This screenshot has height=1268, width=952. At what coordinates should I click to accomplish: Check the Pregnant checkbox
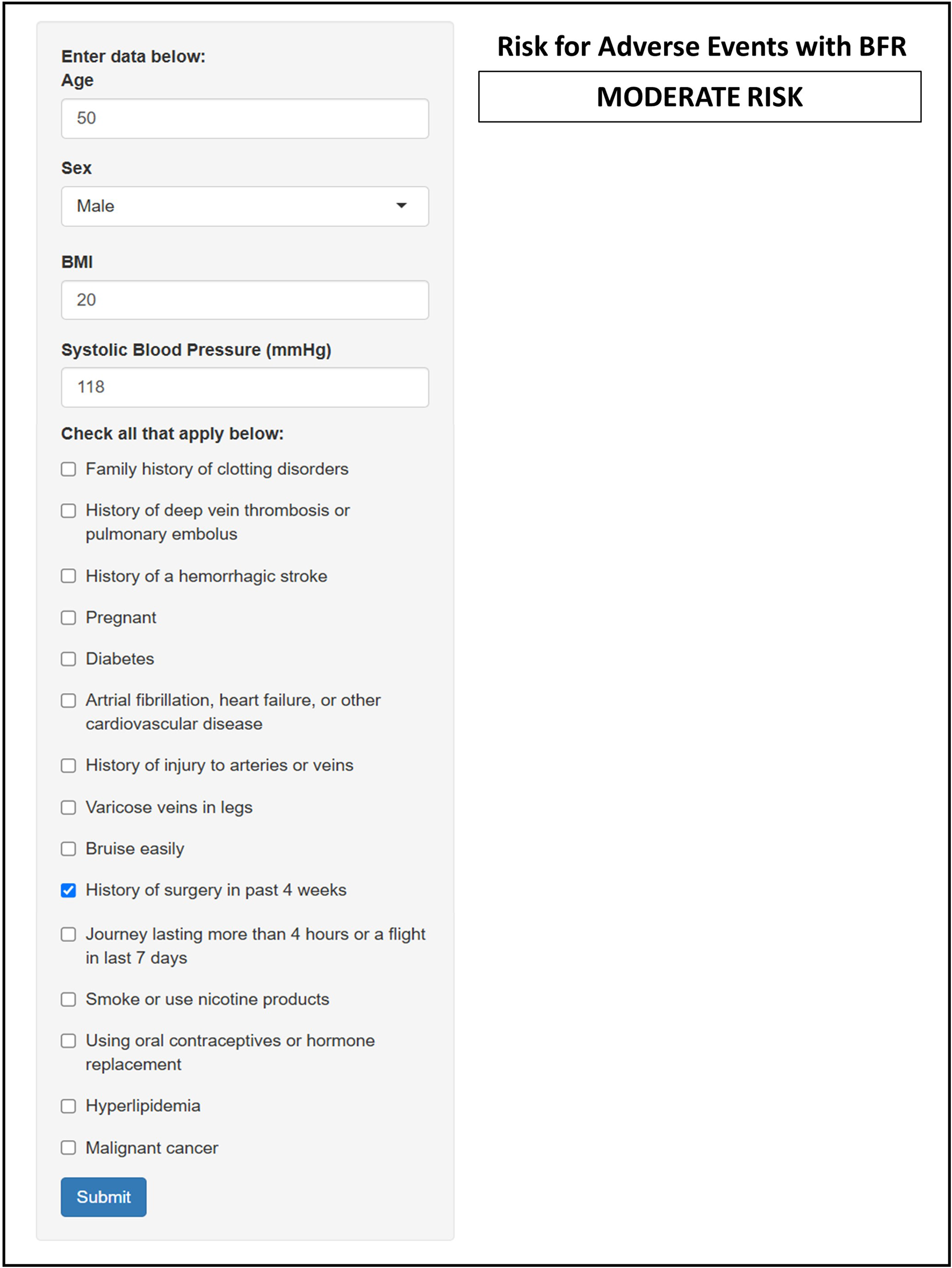coord(69,618)
